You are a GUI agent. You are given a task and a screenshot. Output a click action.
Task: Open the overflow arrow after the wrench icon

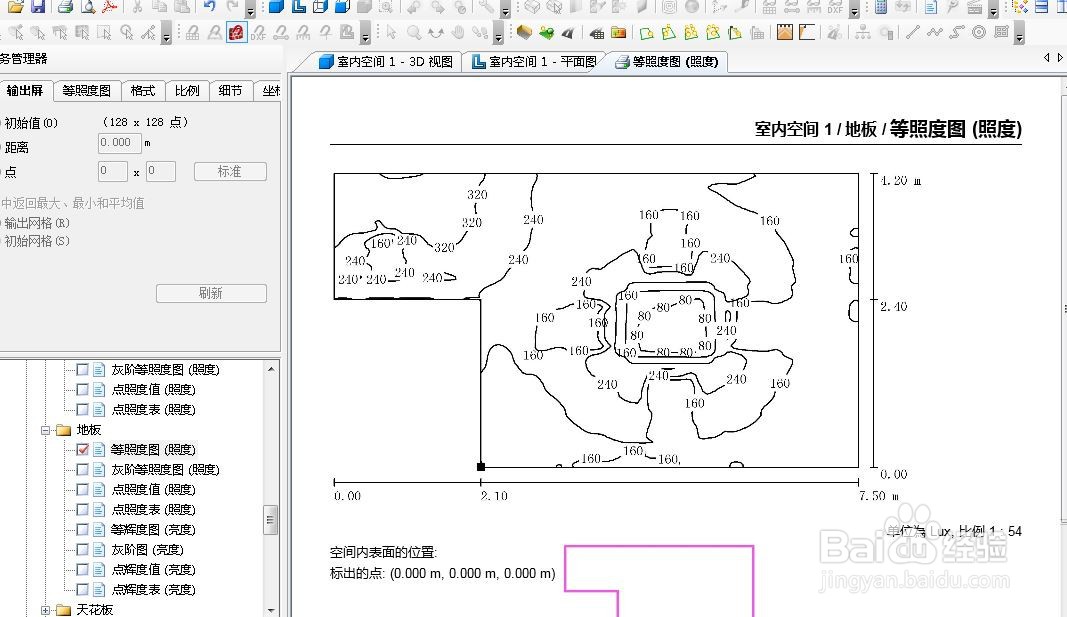(504, 11)
